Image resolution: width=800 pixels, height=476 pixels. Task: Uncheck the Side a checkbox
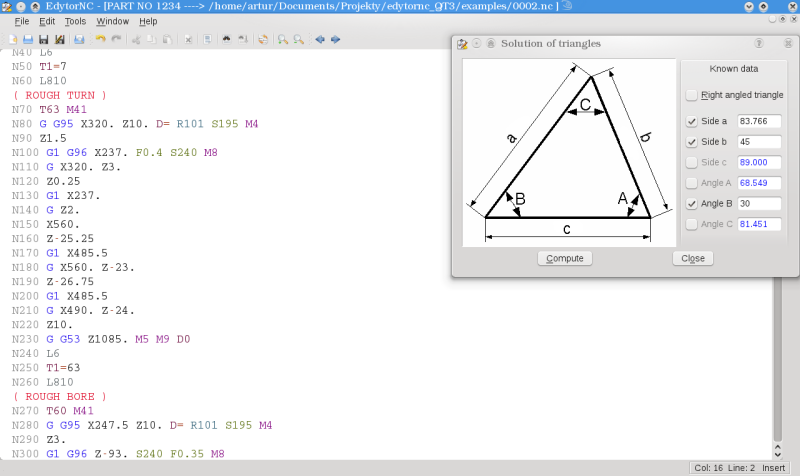[x=691, y=121]
